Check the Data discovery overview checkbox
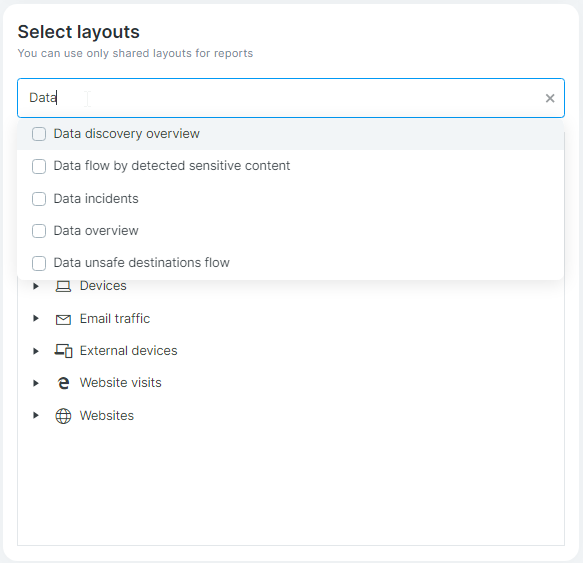The image size is (583, 563). coord(39,134)
